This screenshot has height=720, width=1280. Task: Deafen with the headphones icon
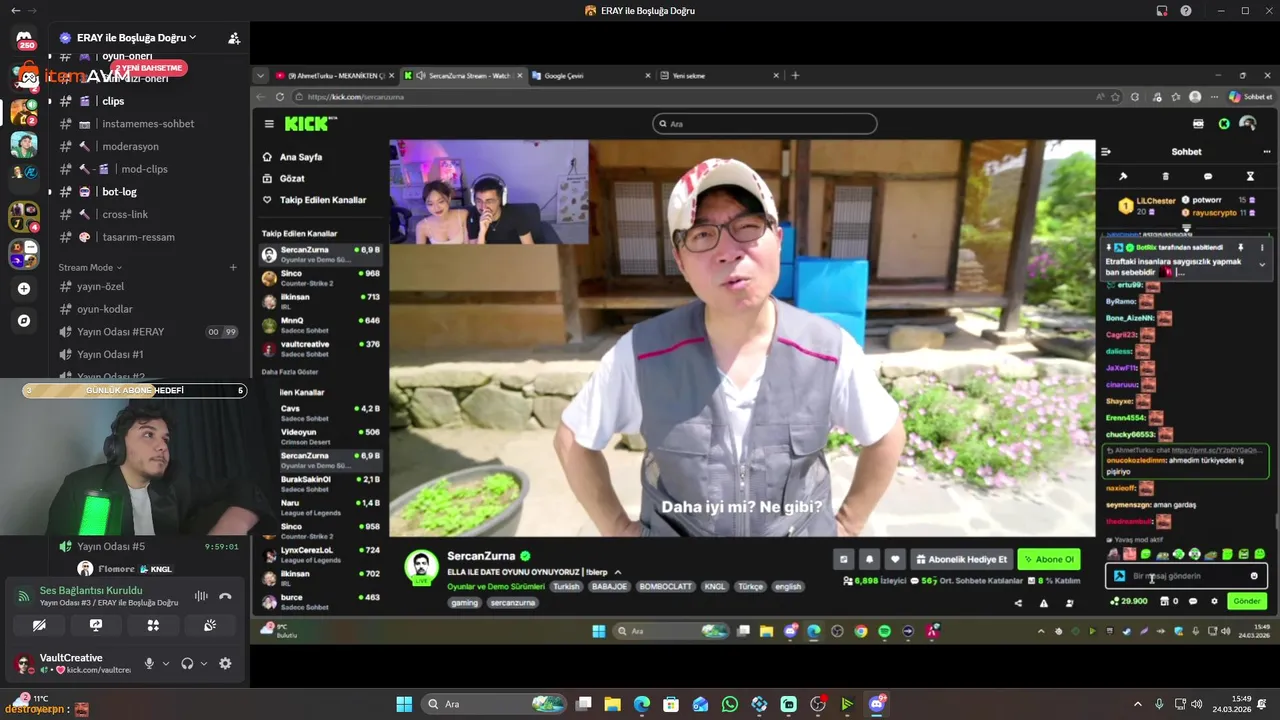[x=187, y=663]
